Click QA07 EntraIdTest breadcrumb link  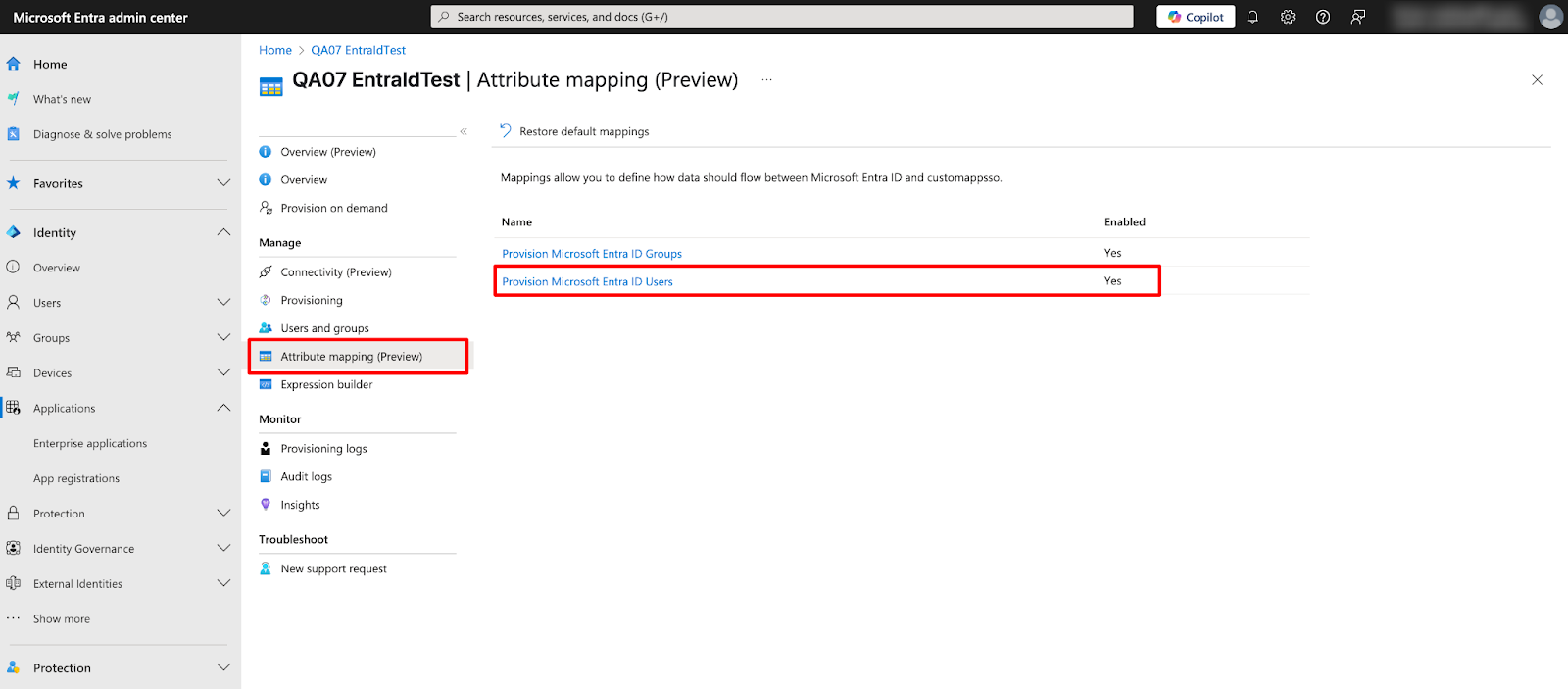359,50
